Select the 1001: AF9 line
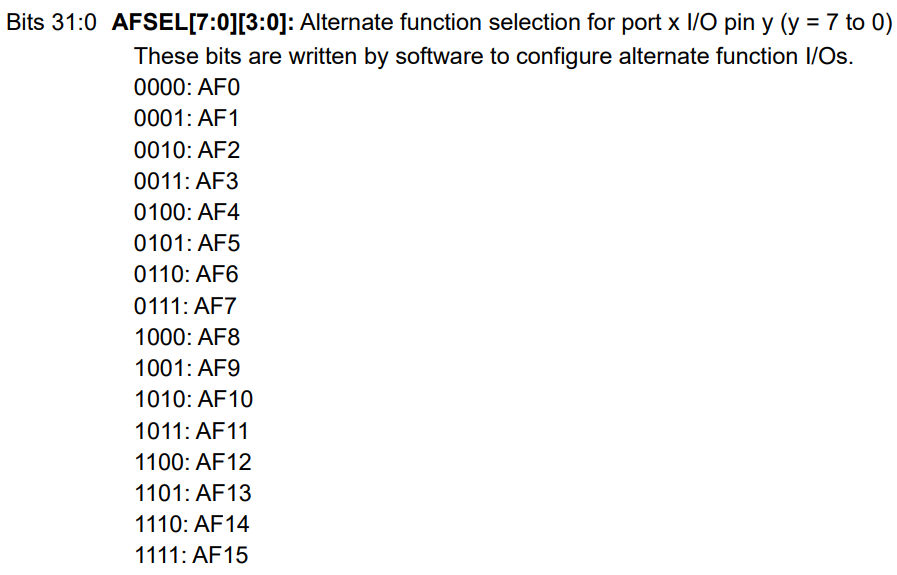 click(x=186, y=368)
